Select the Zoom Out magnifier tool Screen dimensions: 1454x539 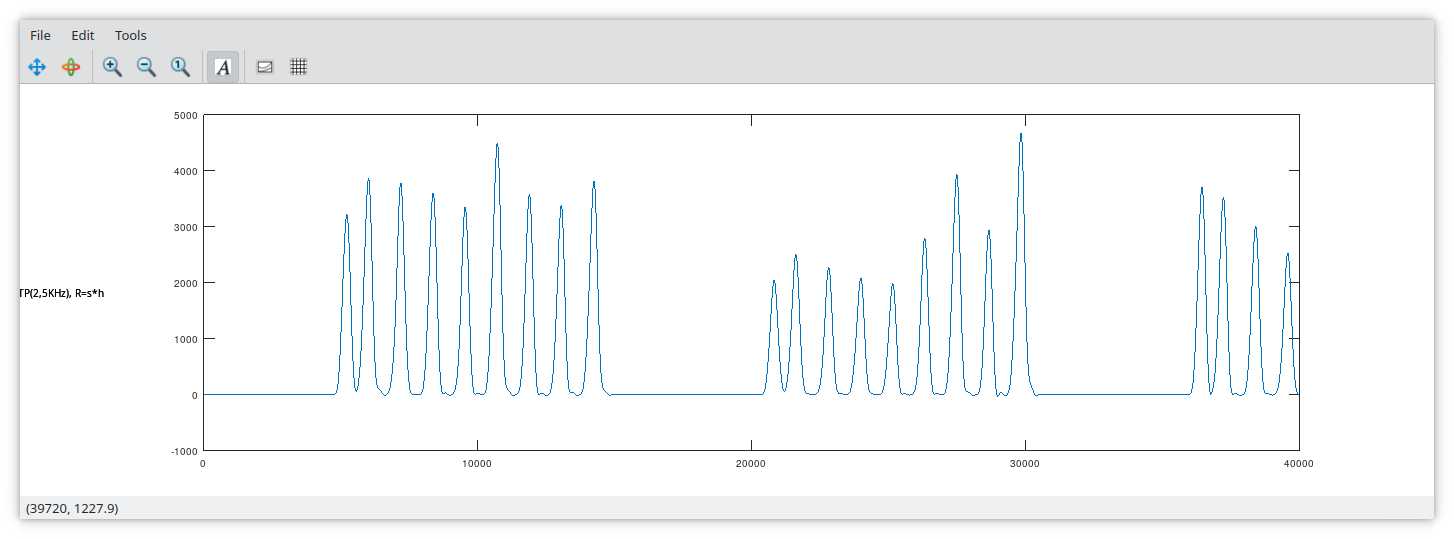coord(146,67)
